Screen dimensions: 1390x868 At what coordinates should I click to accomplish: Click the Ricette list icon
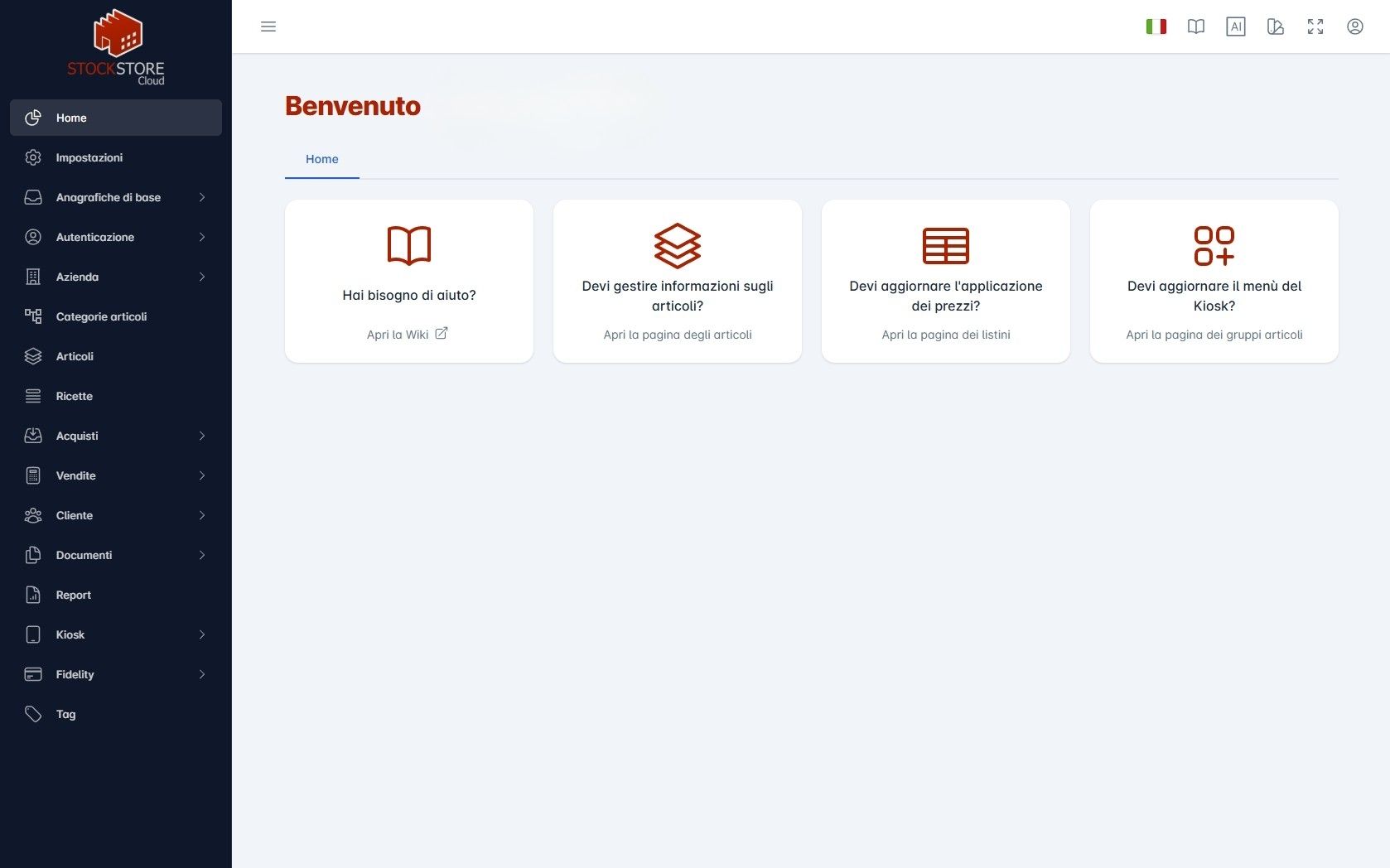(x=33, y=396)
